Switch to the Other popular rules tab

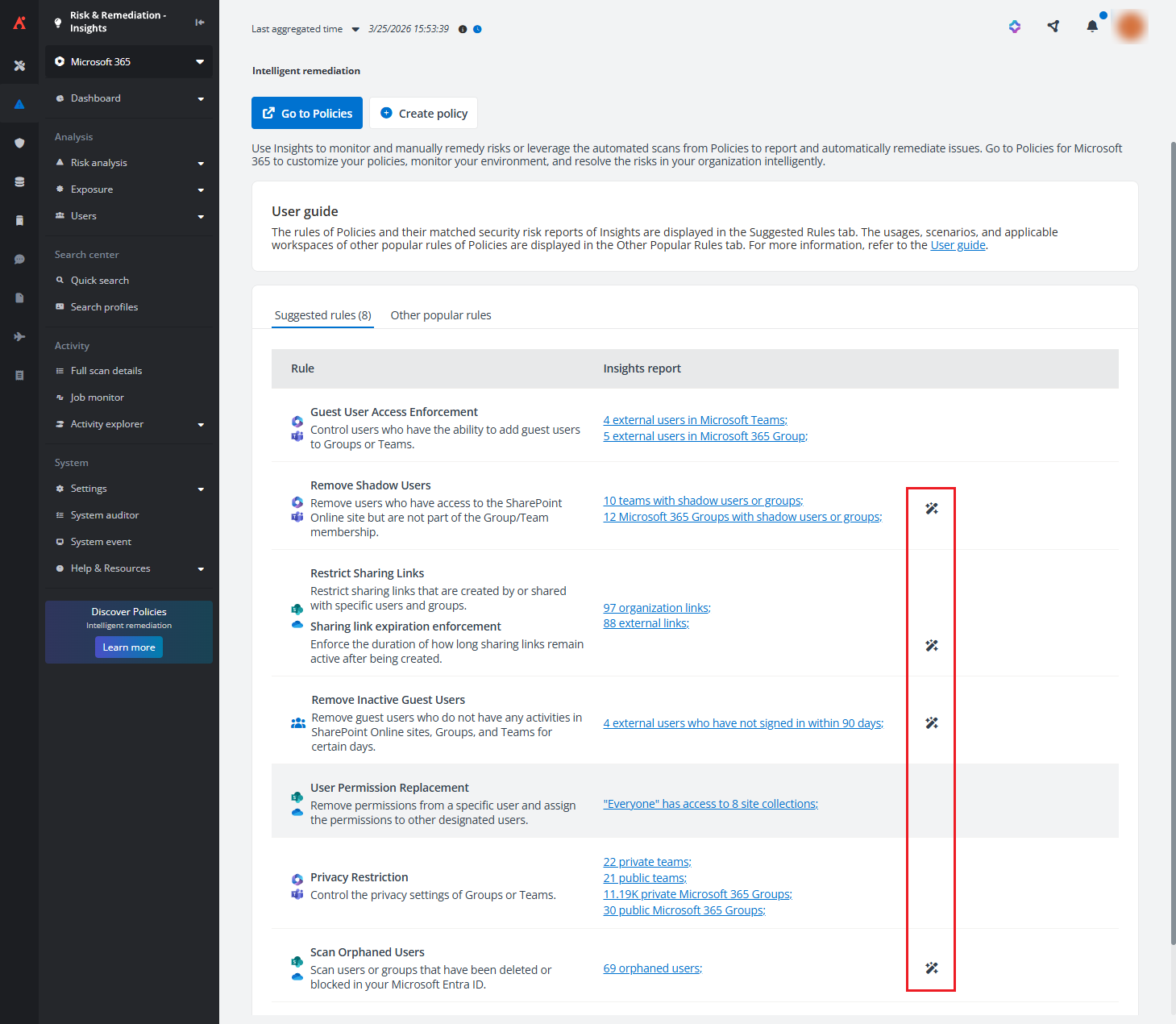[x=441, y=315]
